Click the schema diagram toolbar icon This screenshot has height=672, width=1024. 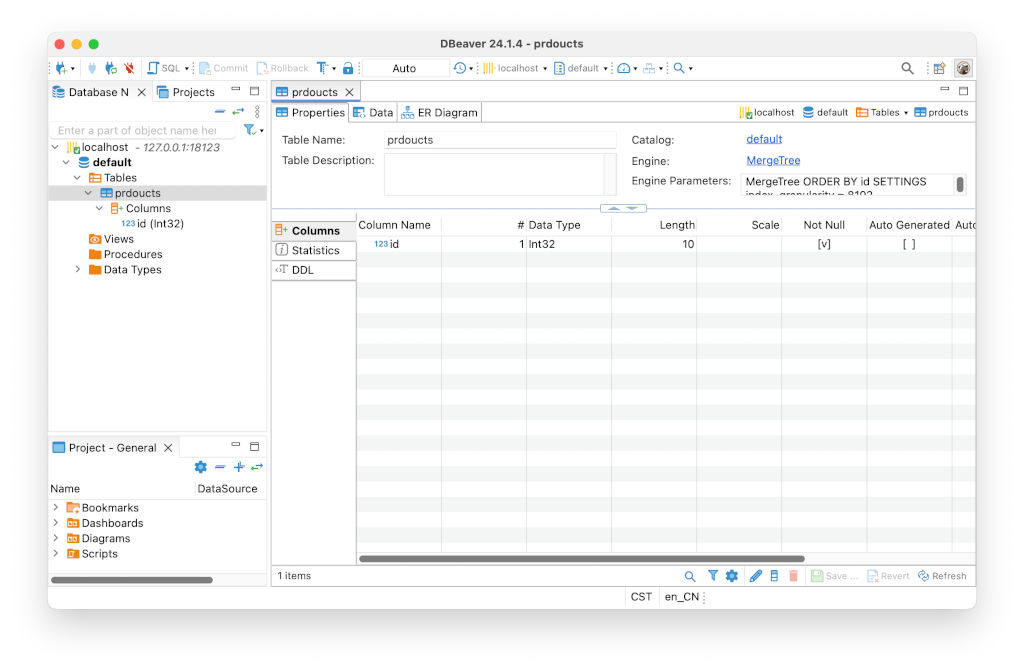(649, 68)
